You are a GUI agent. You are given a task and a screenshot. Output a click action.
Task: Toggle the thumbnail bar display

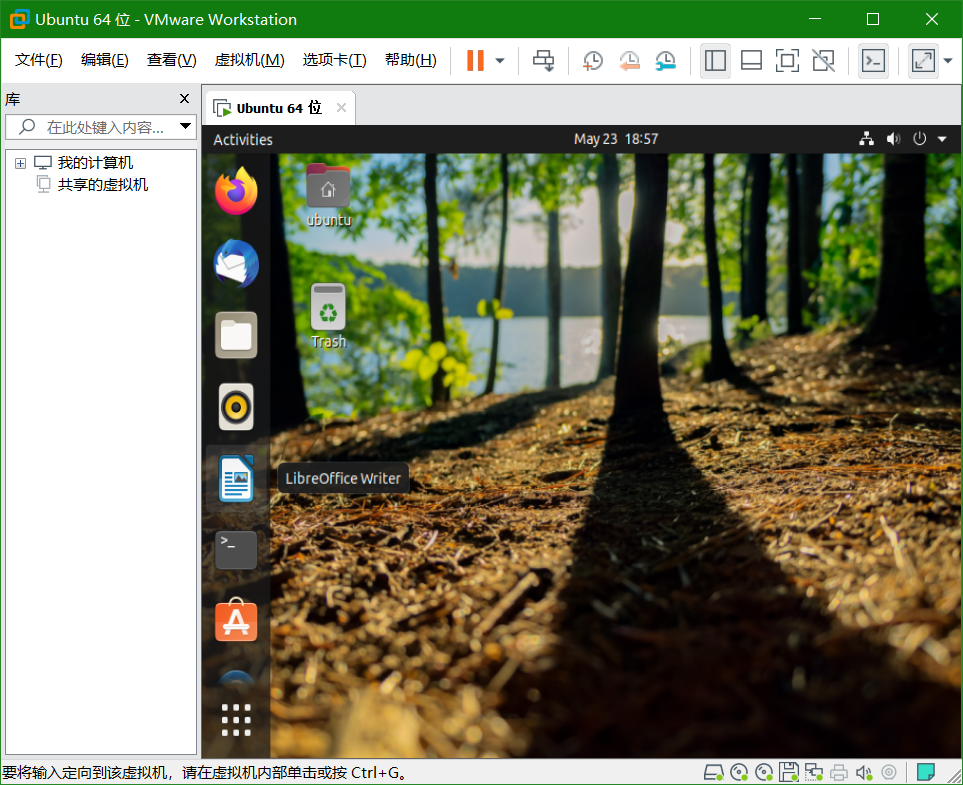click(751, 60)
